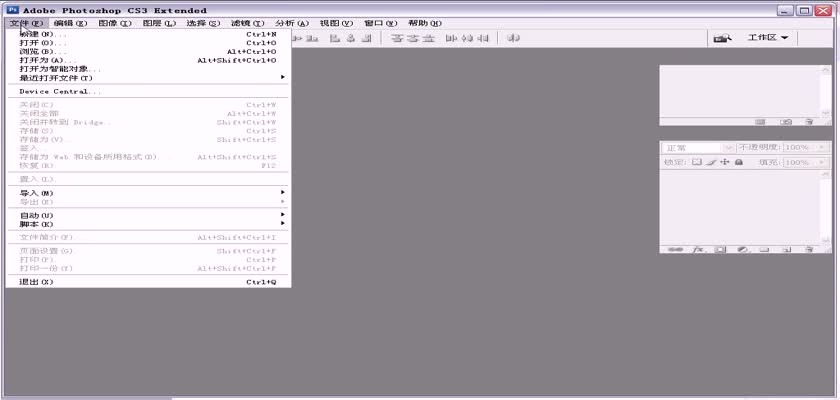Click History panel scrollbar down arrow
This screenshot has width=840, height=400.
pyautogui.click(x=826, y=112)
